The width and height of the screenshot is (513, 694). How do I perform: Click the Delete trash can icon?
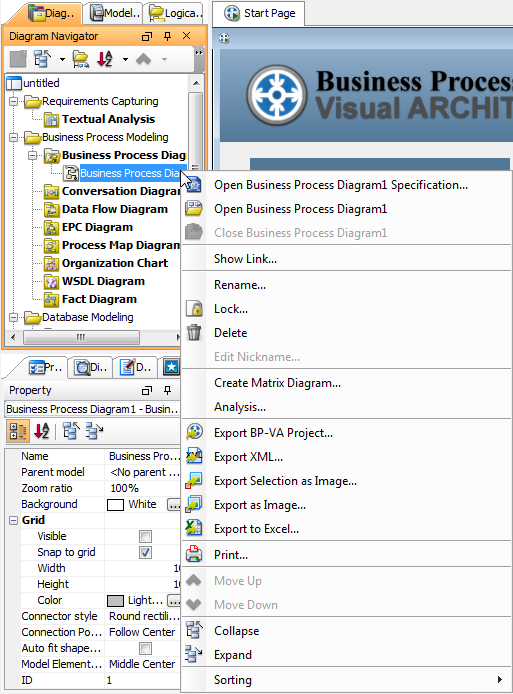pos(194,332)
